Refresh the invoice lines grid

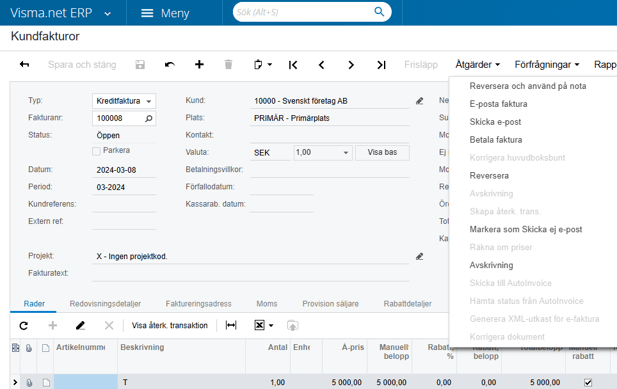click(x=24, y=325)
